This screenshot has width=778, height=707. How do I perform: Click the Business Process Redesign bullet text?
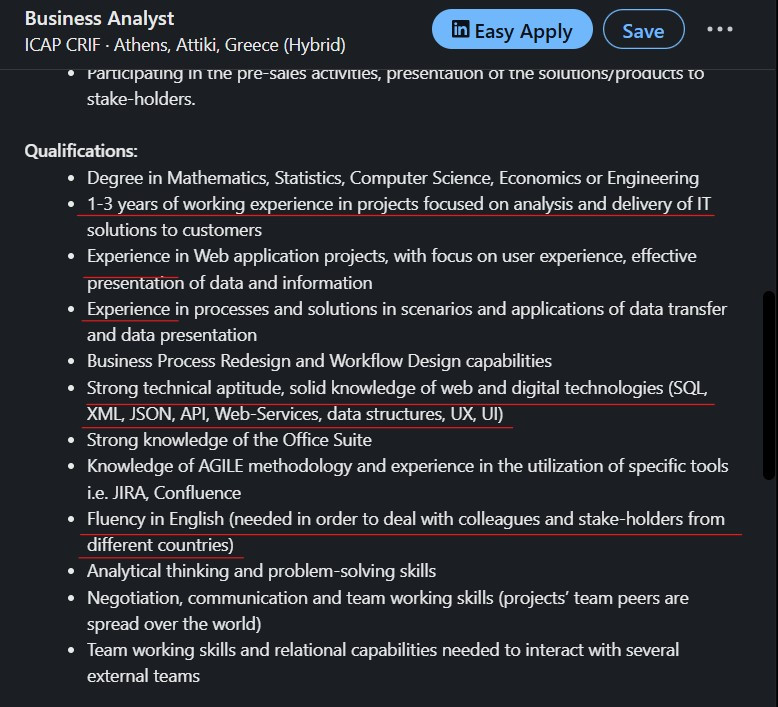click(x=319, y=361)
